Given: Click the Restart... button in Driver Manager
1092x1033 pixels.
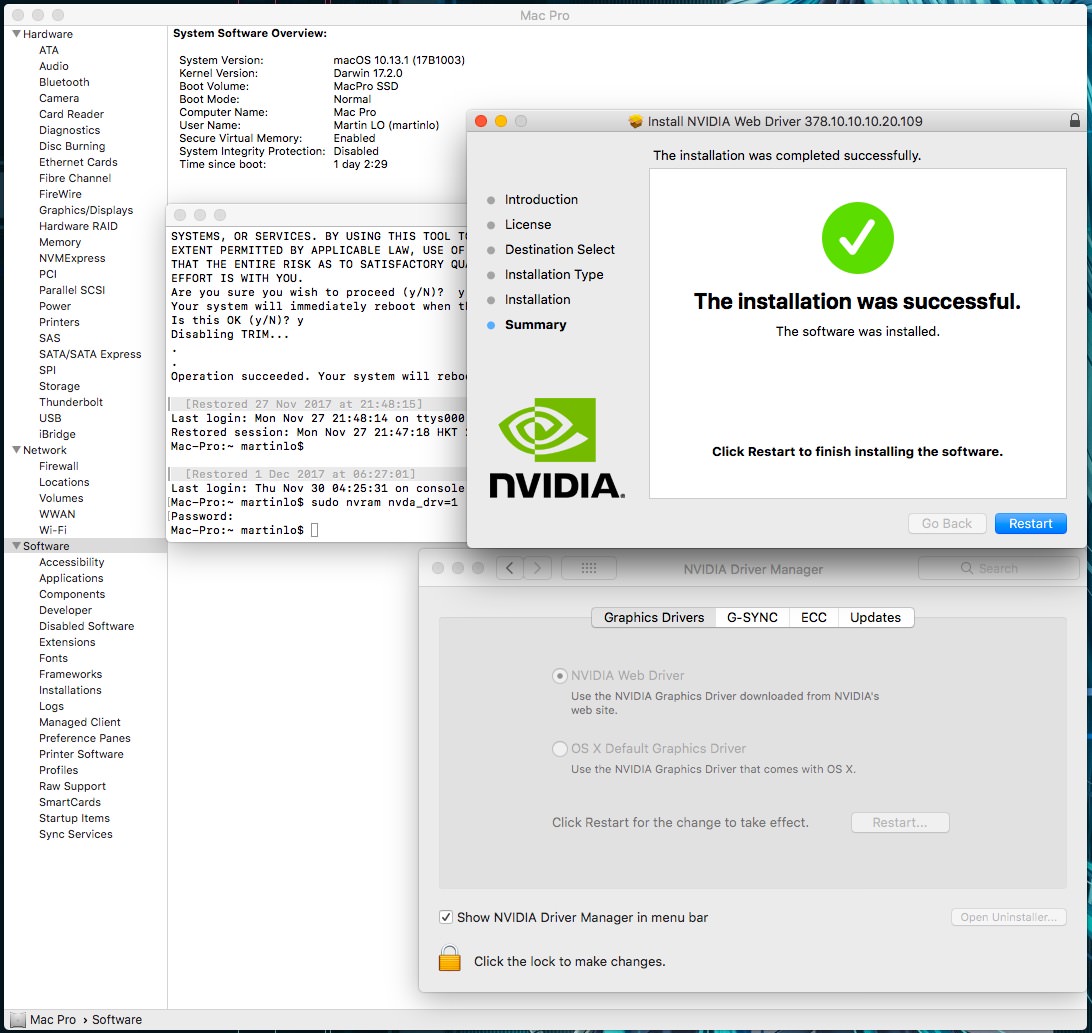Looking at the screenshot, I should 900,823.
